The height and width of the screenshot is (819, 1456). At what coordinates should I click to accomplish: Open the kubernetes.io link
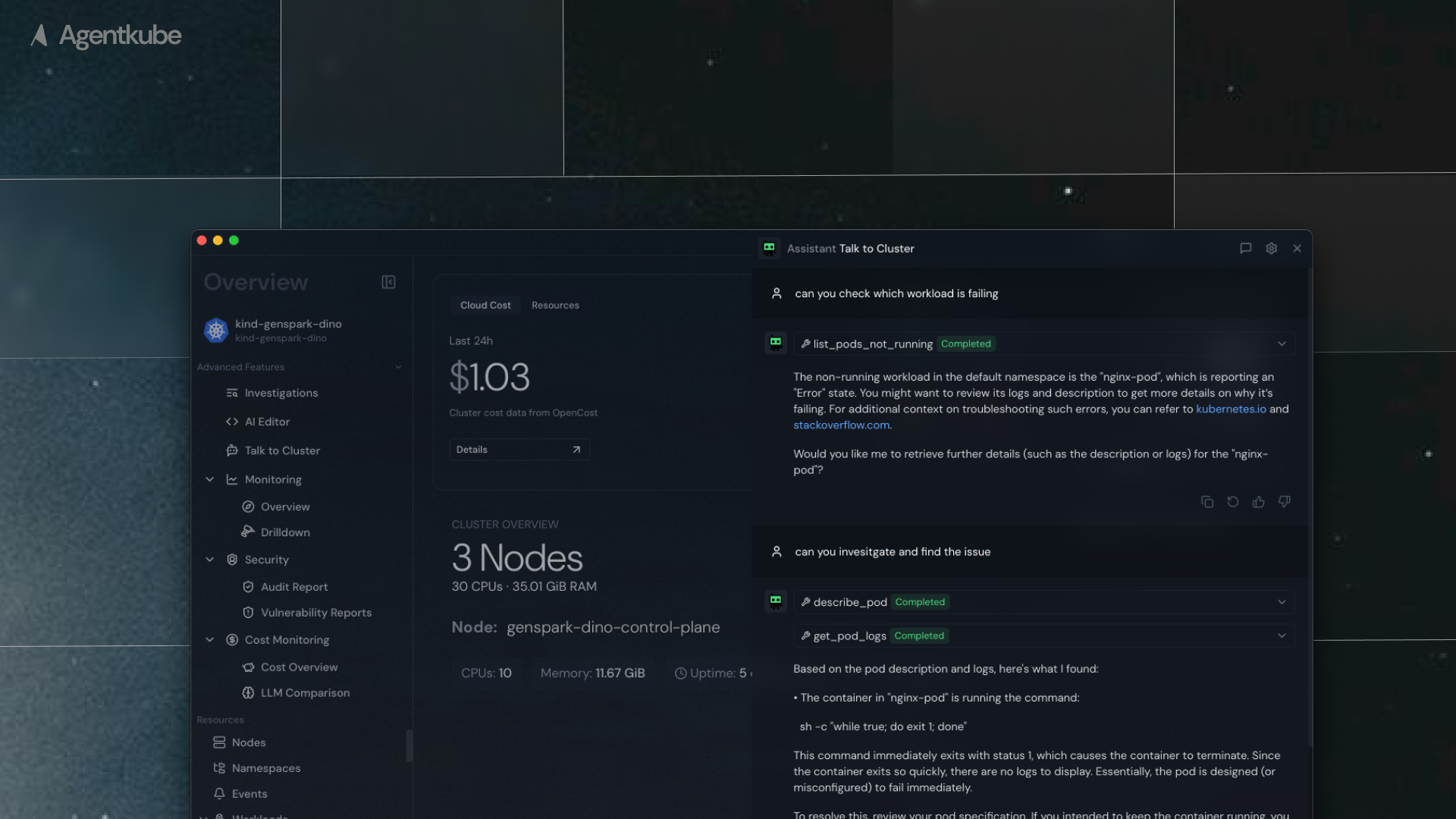pyautogui.click(x=1231, y=409)
